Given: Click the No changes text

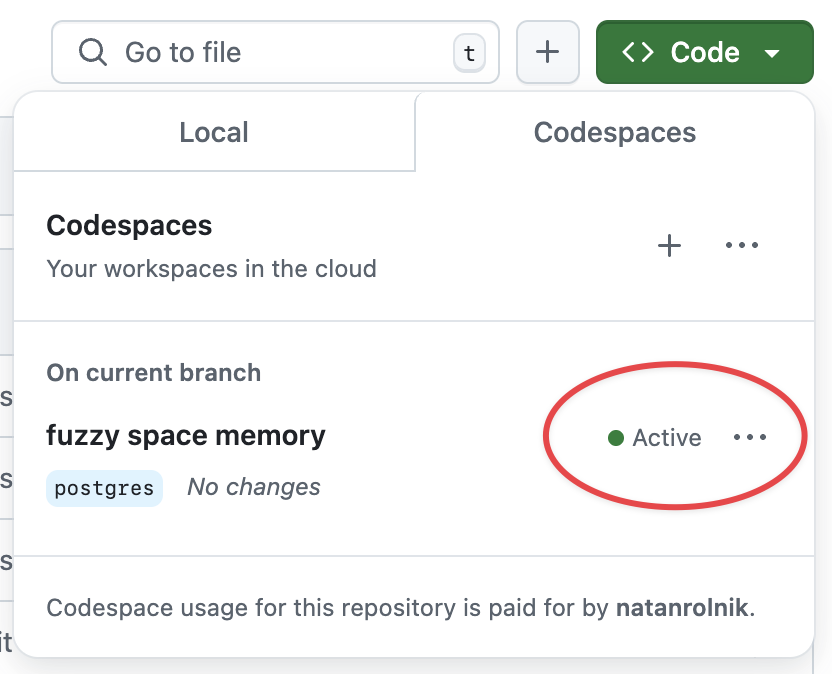Looking at the screenshot, I should [x=253, y=487].
